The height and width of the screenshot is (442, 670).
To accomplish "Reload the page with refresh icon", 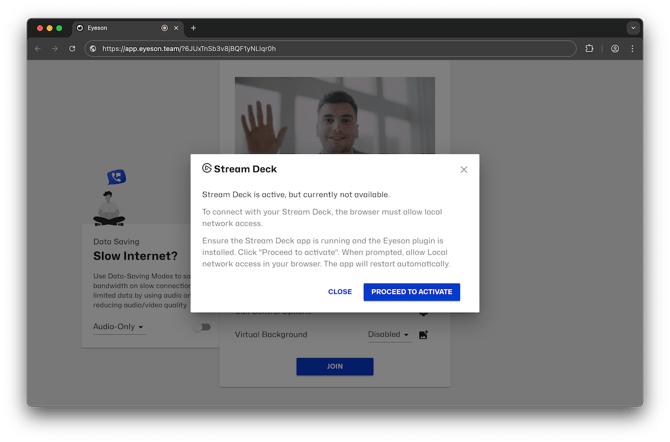I will point(72,49).
